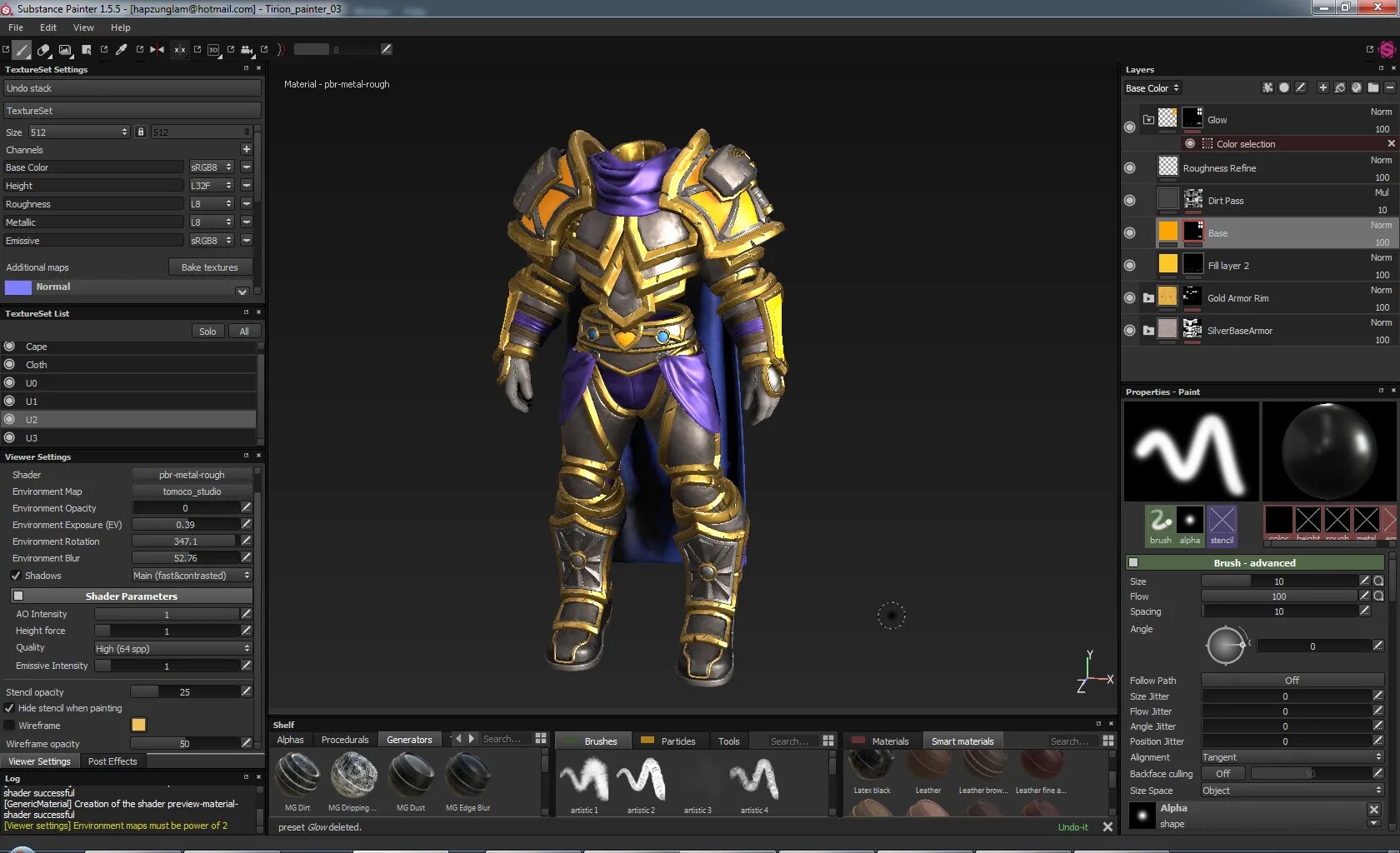This screenshot has width=1400, height=853.
Task: Collapse the Glow layer folder
Action: tap(1148, 119)
